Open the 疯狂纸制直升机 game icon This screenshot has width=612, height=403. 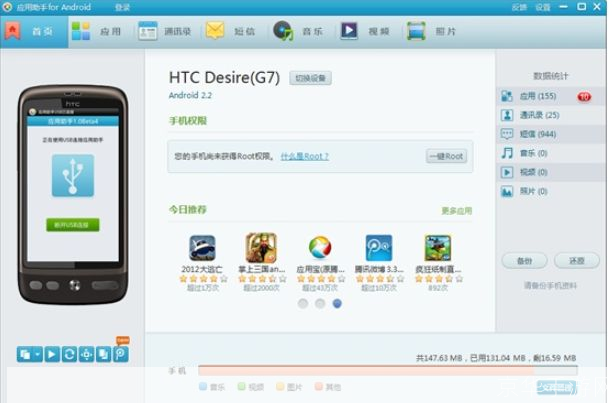(x=438, y=248)
